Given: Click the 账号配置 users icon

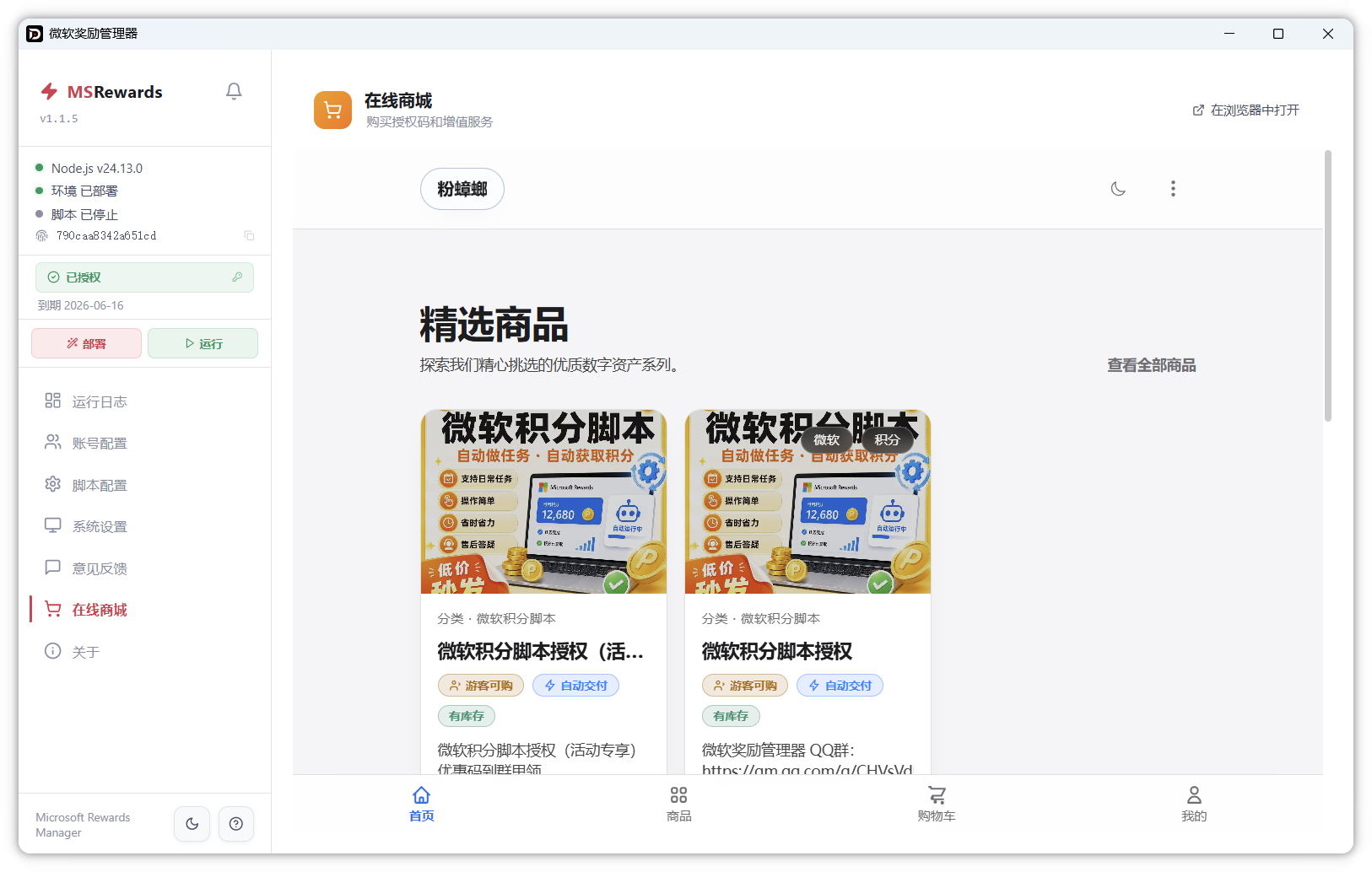Looking at the screenshot, I should (x=52, y=442).
